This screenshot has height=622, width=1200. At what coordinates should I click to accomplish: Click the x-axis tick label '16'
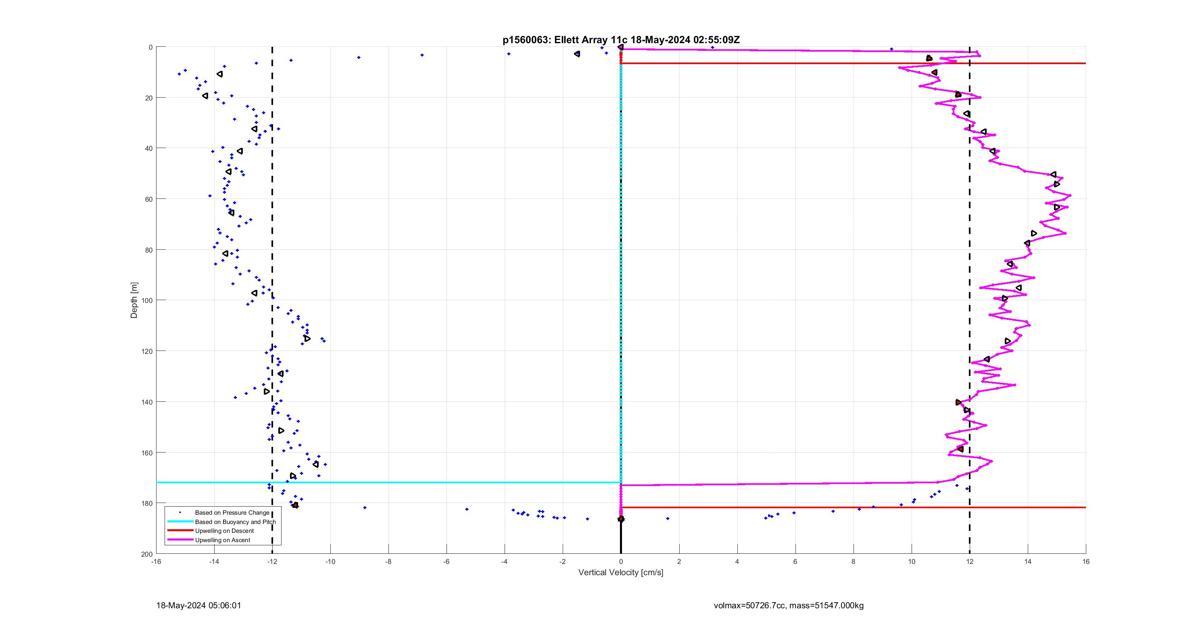1086,561
